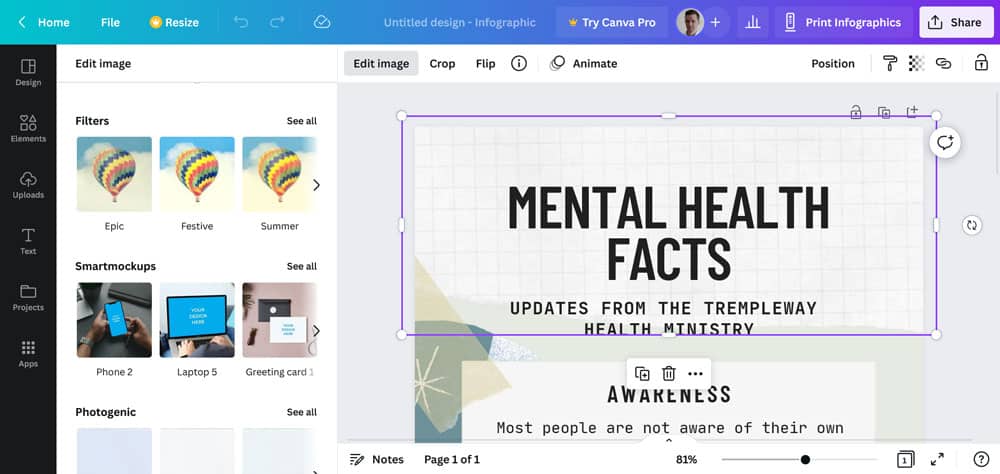Toggle the Notes panel
The width and height of the screenshot is (1000, 474).
click(x=377, y=459)
